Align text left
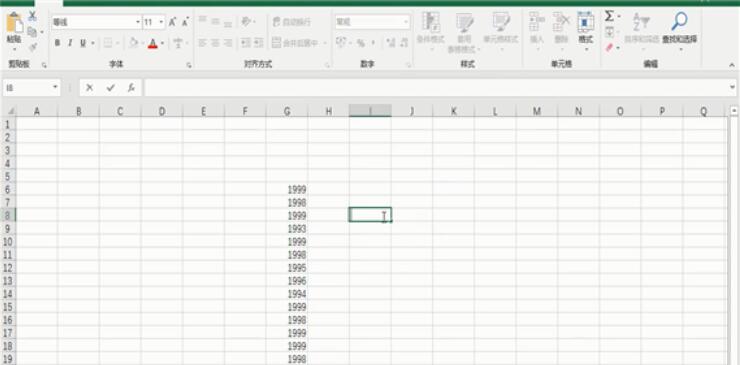Viewport: 740px width, 365px height. [203, 43]
